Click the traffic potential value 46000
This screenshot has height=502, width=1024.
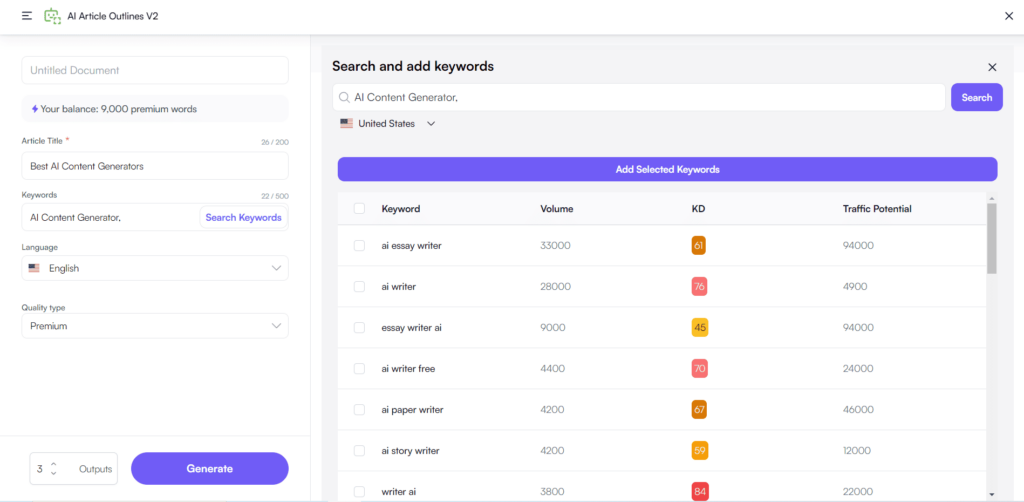[x=858, y=410]
